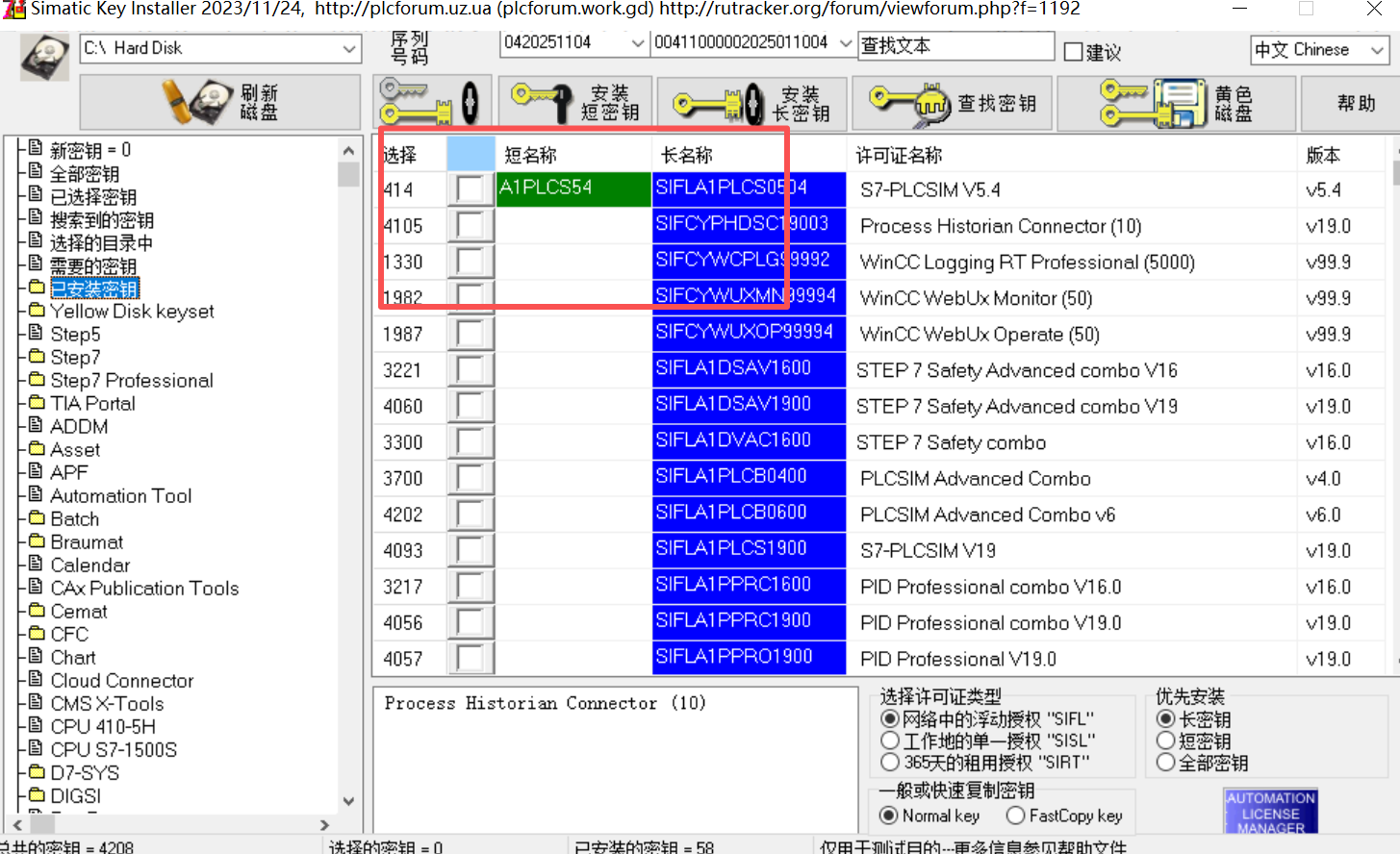Click the 查找文本 search text field
This screenshot has width=1400, height=854.
[955, 46]
